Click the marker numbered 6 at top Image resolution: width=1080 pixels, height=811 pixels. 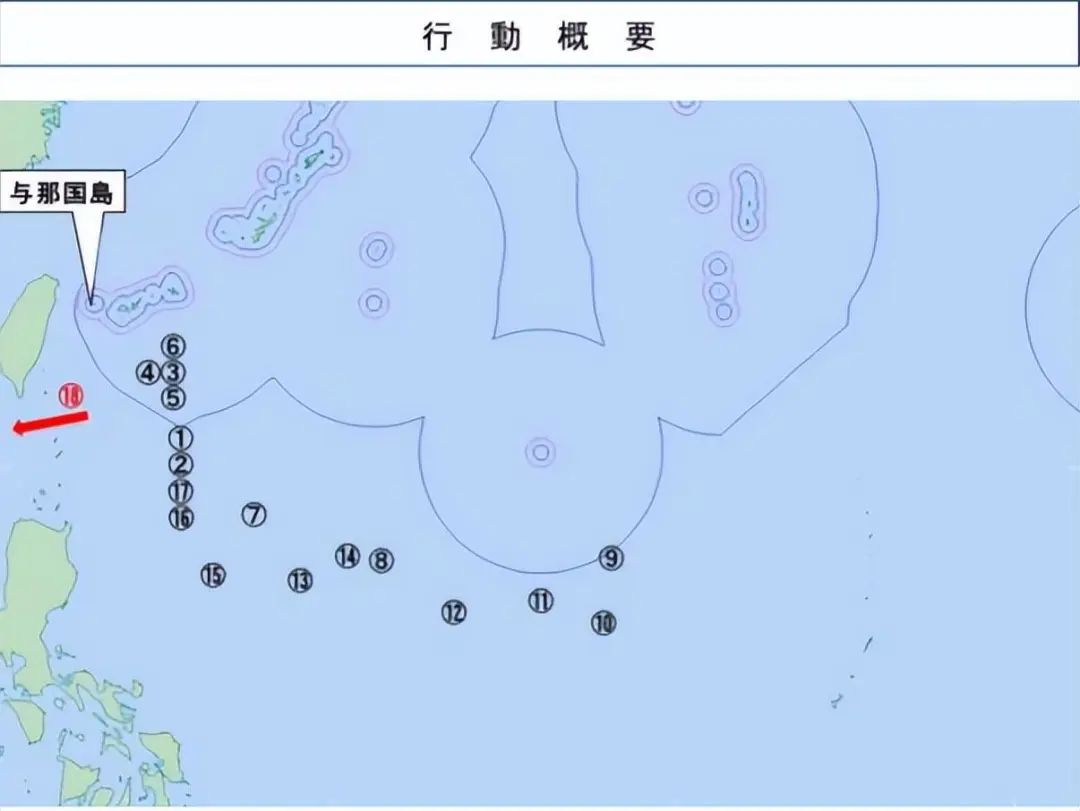point(175,347)
